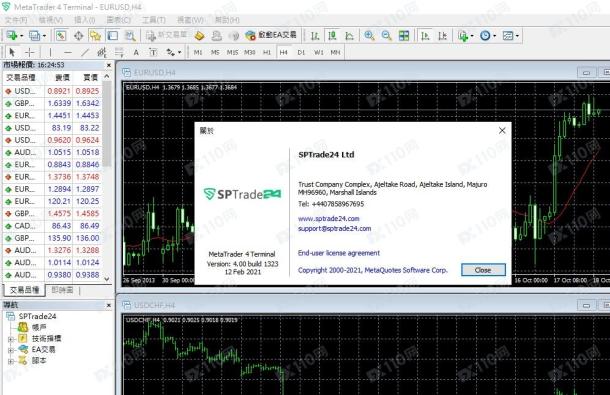Click the New Order button

166,35
